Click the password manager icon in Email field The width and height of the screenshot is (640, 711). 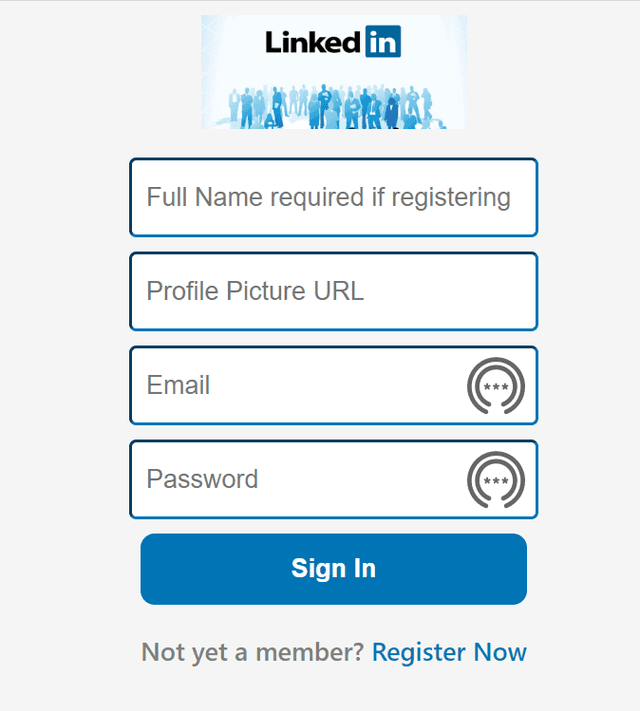[495, 386]
